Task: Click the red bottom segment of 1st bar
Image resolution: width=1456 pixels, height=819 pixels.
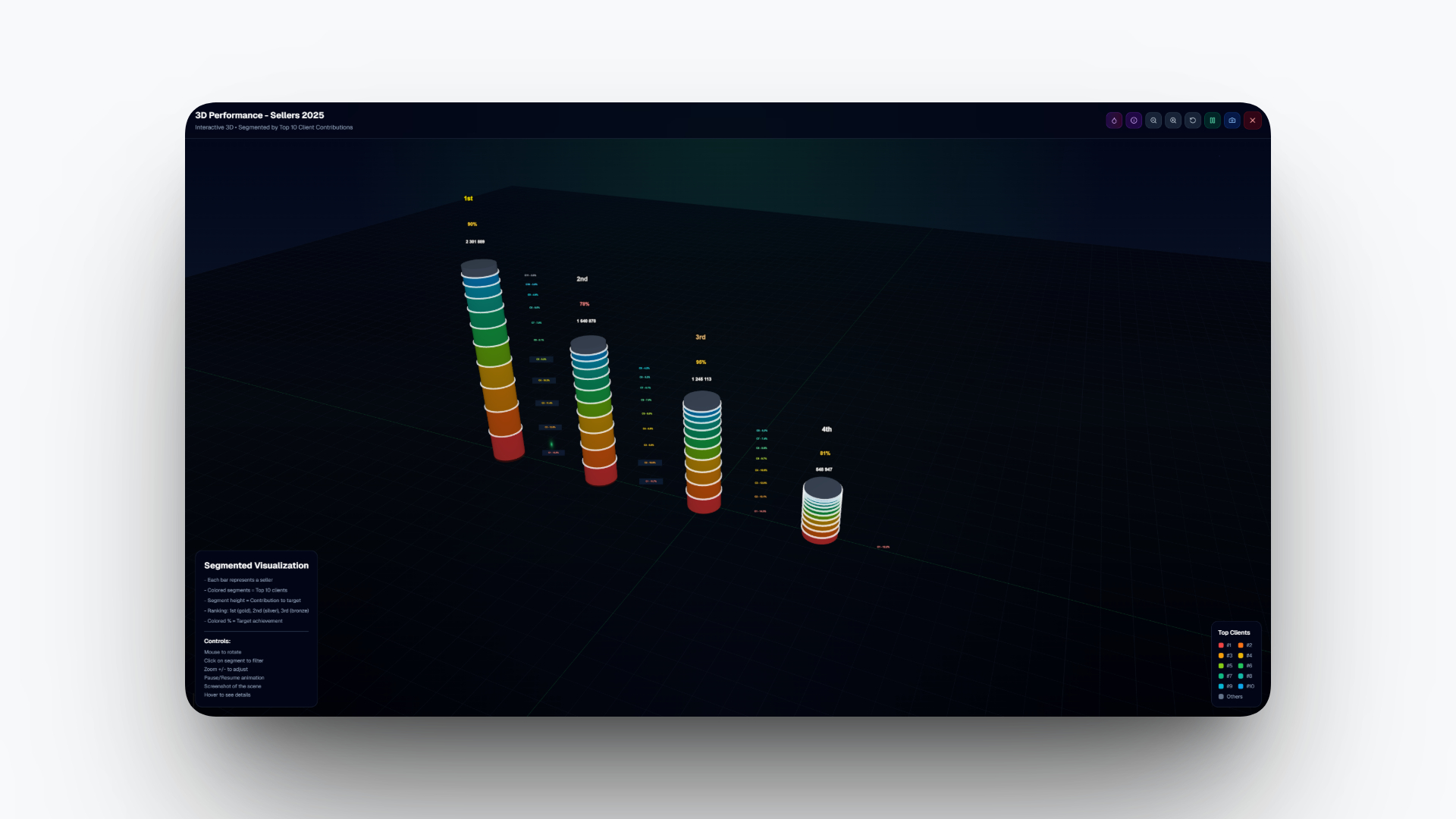Action: pos(508,446)
